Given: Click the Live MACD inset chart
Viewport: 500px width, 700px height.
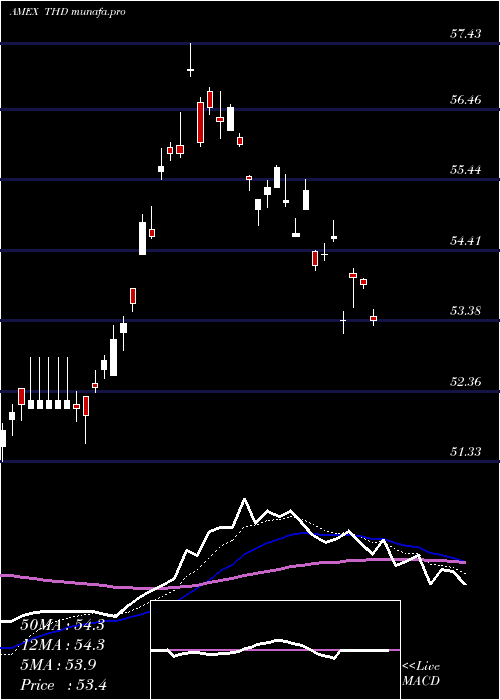Looking at the screenshot, I should pos(275,650).
